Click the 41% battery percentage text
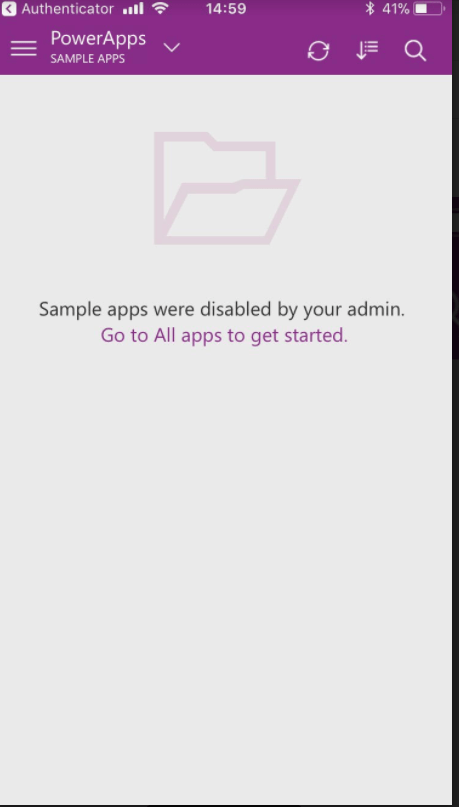The height and width of the screenshot is (807, 459). coord(396,9)
